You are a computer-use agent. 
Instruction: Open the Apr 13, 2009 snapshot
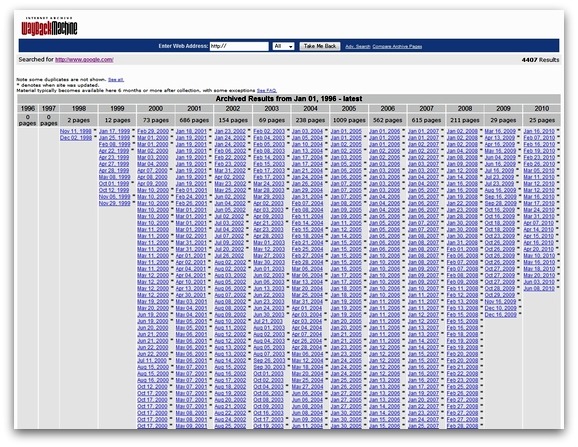pos(500,138)
